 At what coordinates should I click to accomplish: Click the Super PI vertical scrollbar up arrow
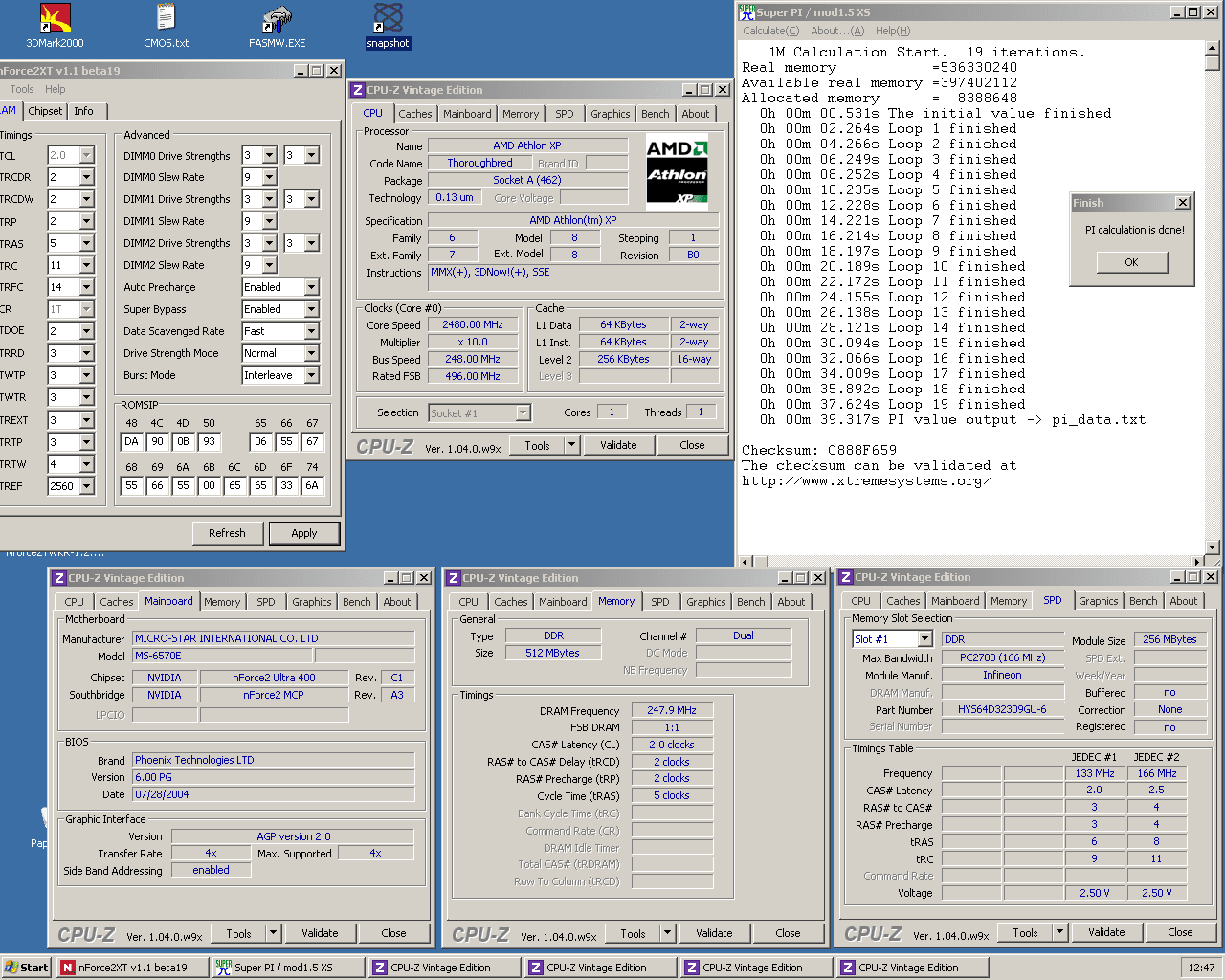(1213, 48)
